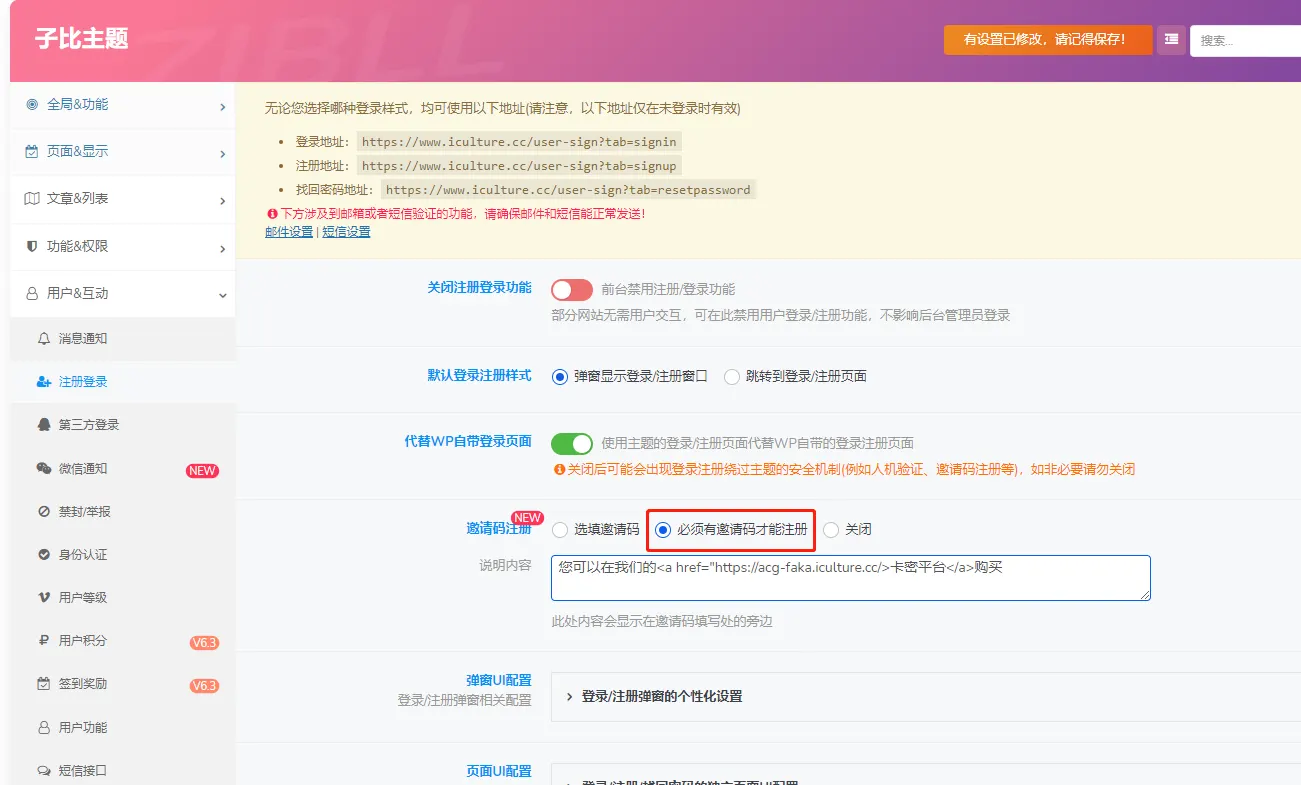Click the bell icon of 消息通知
1301x785 pixels.
tap(44, 339)
